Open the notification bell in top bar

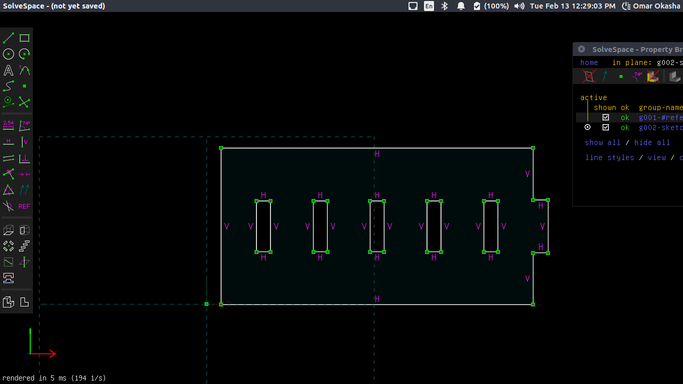tap(461, 6)
